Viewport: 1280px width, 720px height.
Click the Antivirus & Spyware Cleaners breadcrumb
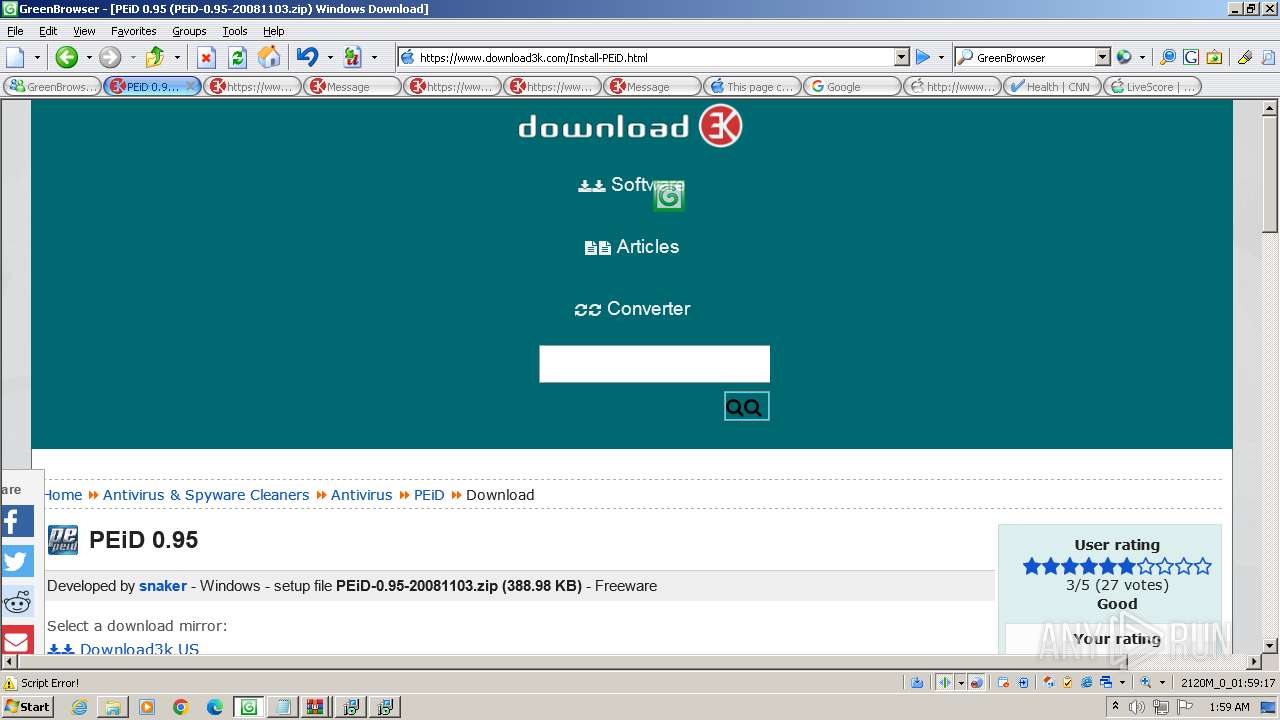coord(206,495)
